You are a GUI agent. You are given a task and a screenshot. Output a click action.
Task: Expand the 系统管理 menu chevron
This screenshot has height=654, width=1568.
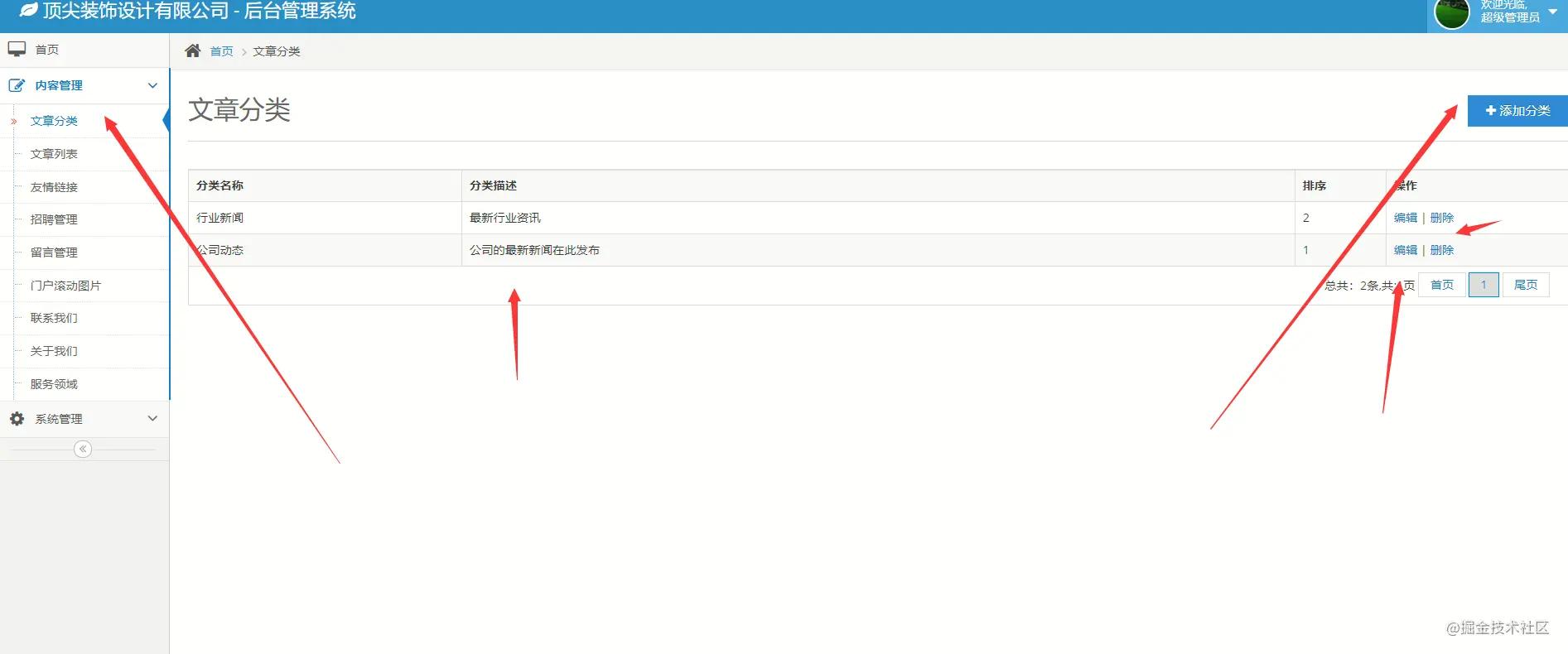(x=152, y=419)
